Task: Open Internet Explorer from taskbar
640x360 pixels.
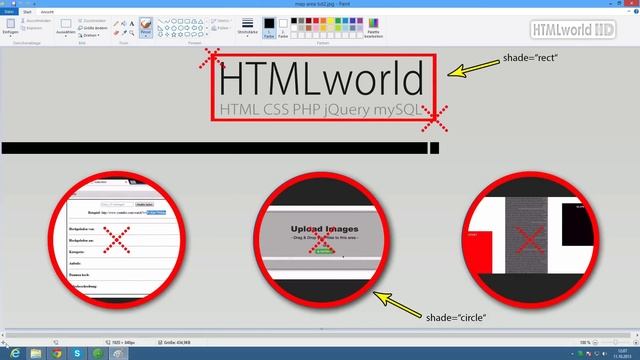Action: pyautogui.click(x=15, y=353)
